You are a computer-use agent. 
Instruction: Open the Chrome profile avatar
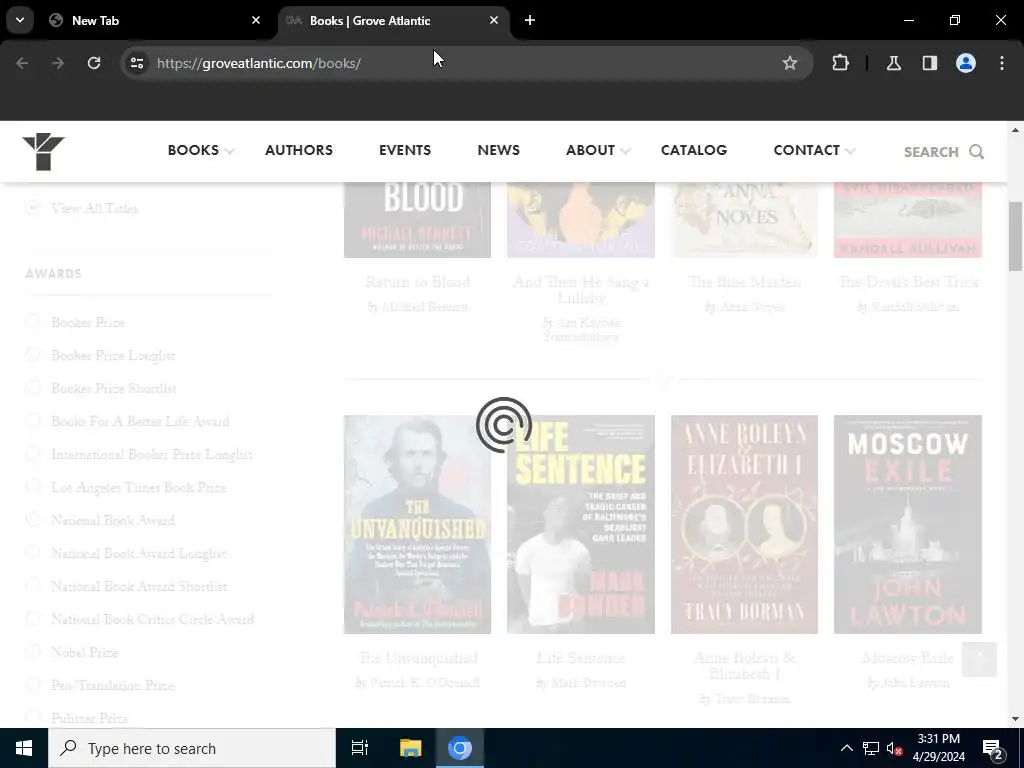[966, 63]
